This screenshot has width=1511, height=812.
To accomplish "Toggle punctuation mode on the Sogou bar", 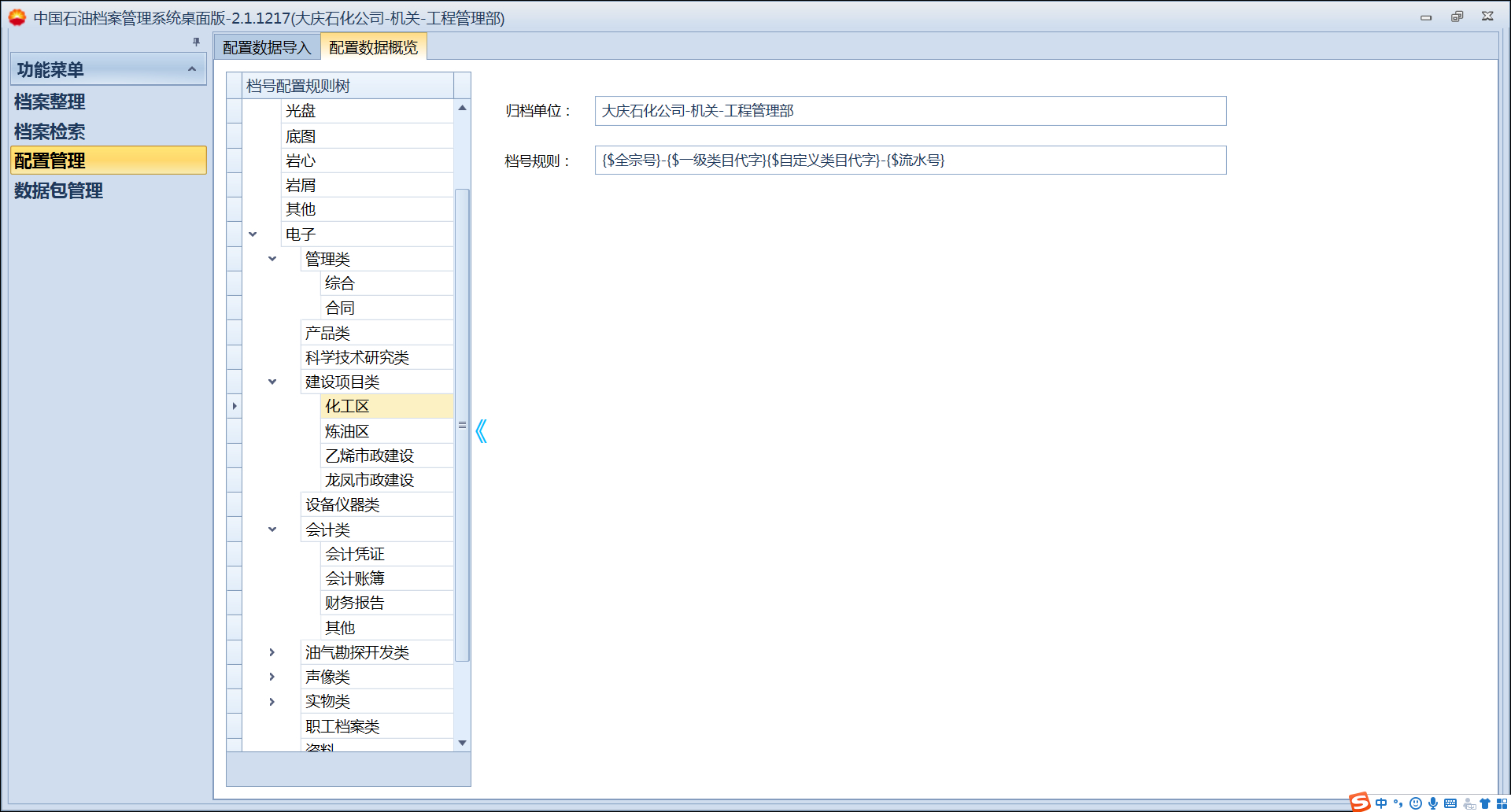I will [x=1398, y=803].
